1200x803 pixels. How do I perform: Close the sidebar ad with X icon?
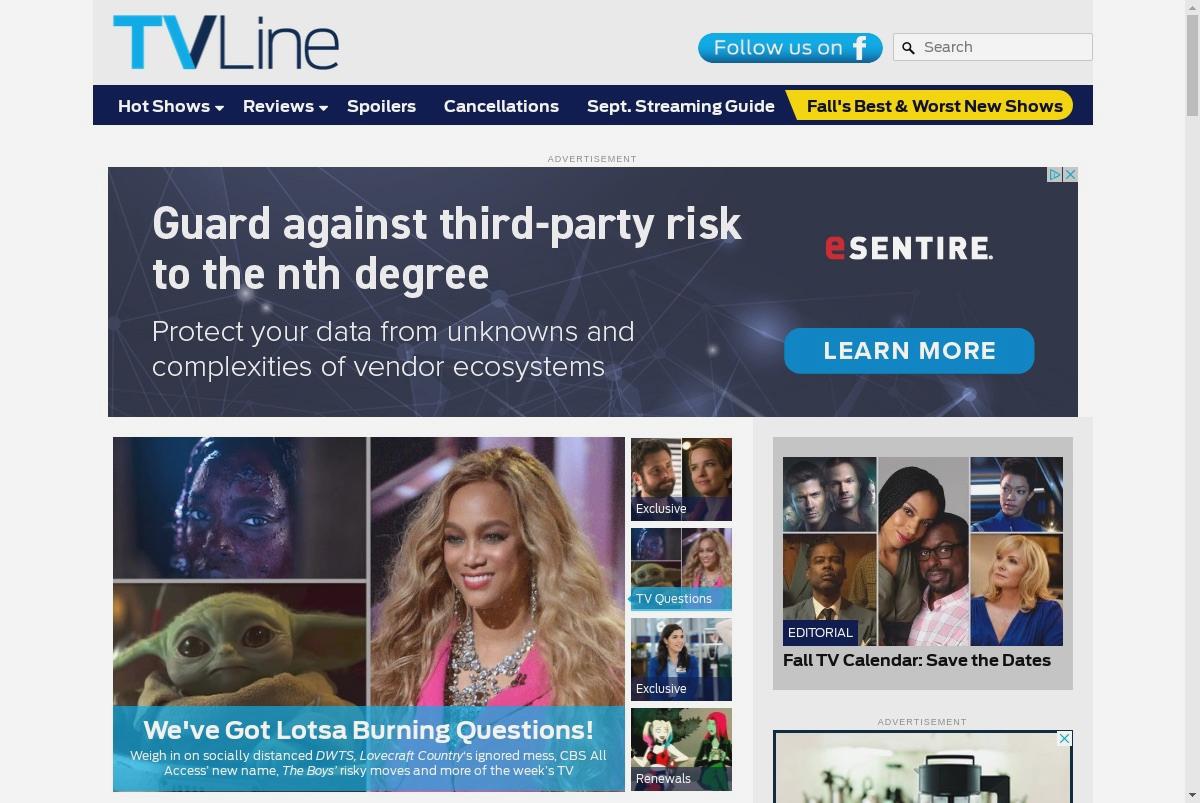click(x=1064, y=739)
